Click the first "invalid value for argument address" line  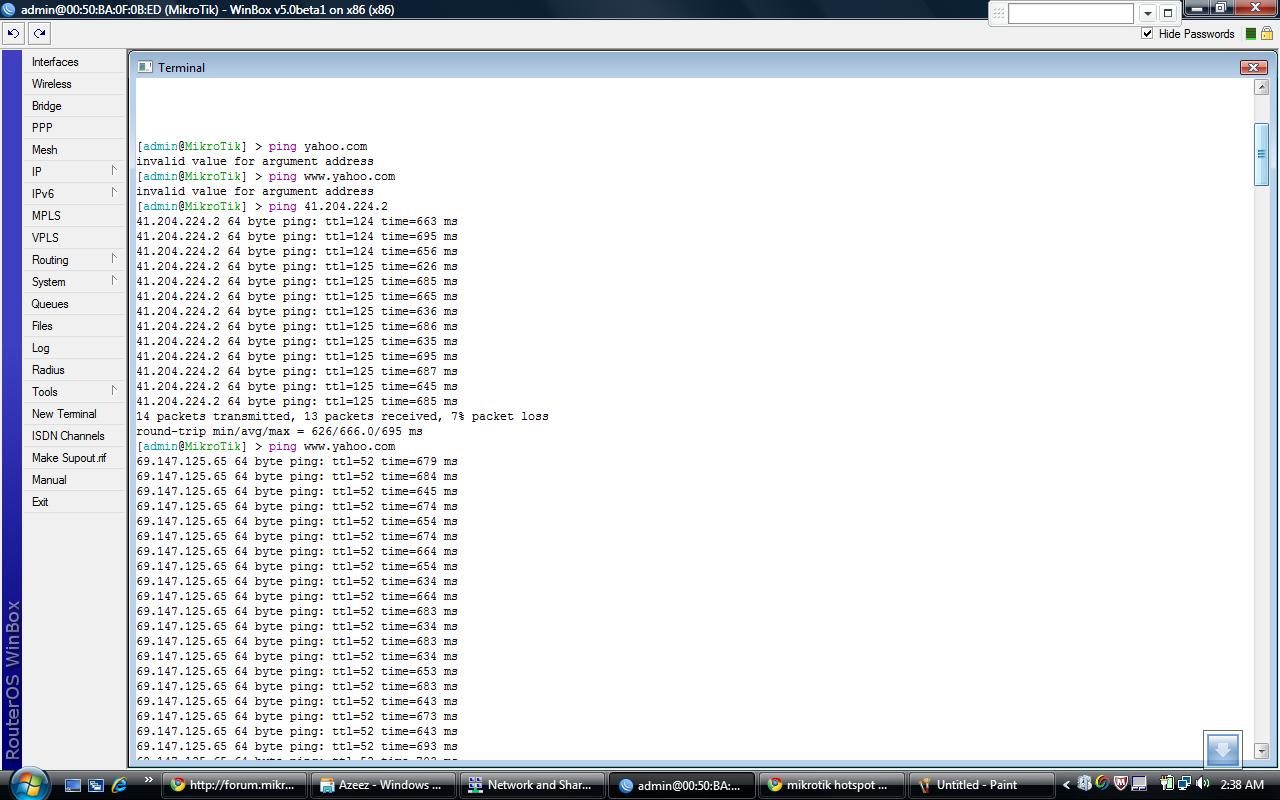click(x=255, y=161)
